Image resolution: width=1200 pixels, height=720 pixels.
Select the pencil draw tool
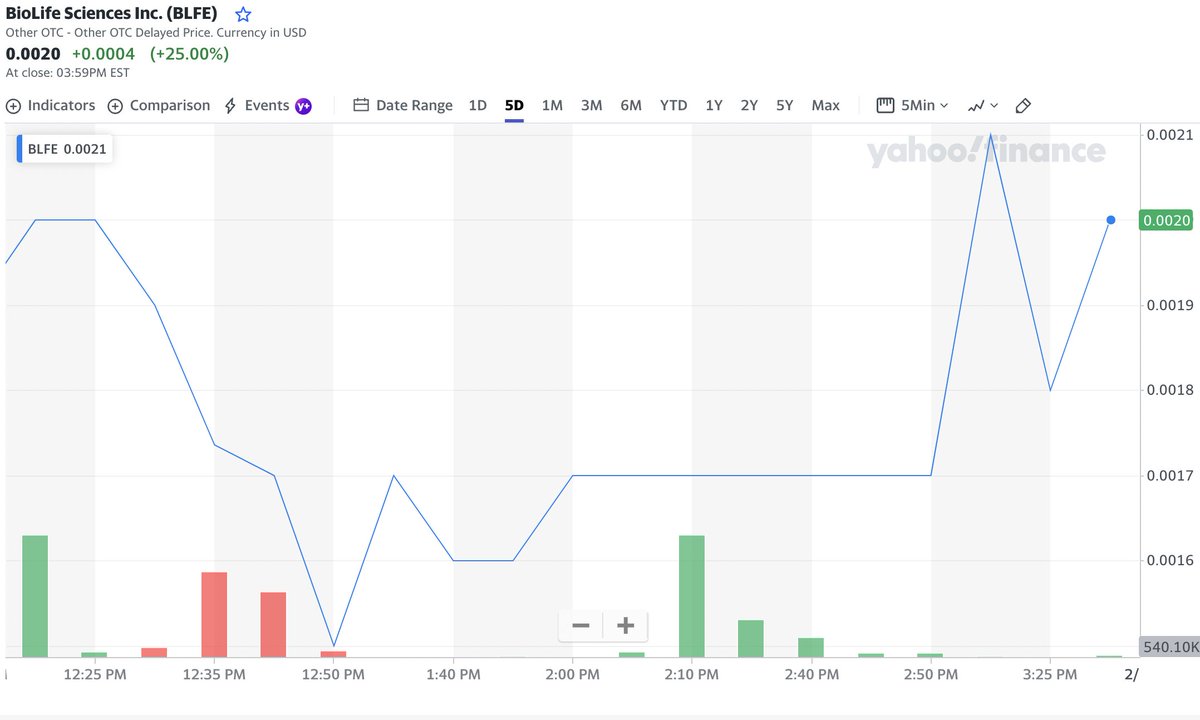[1023, 105]
